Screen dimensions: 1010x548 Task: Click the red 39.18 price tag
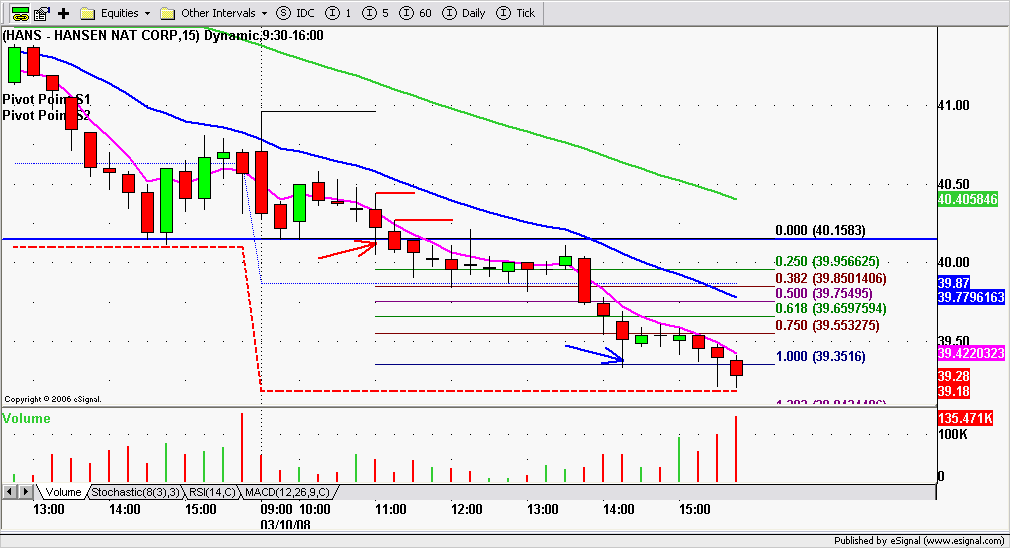(x=953, y=391)
